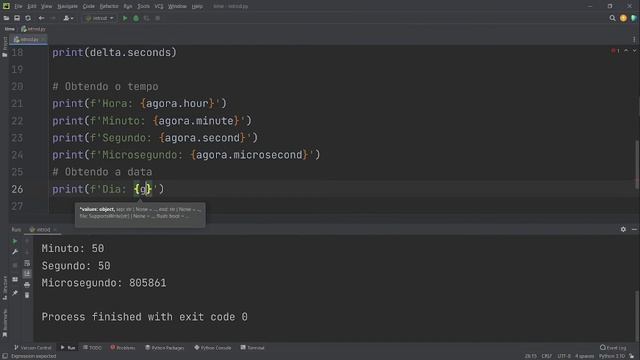Image resolution: width=640 pixels, height=360 pixels.
Task: Click the Stop toolbar icon
Action: pyautogui.click(x=158, y=18)
